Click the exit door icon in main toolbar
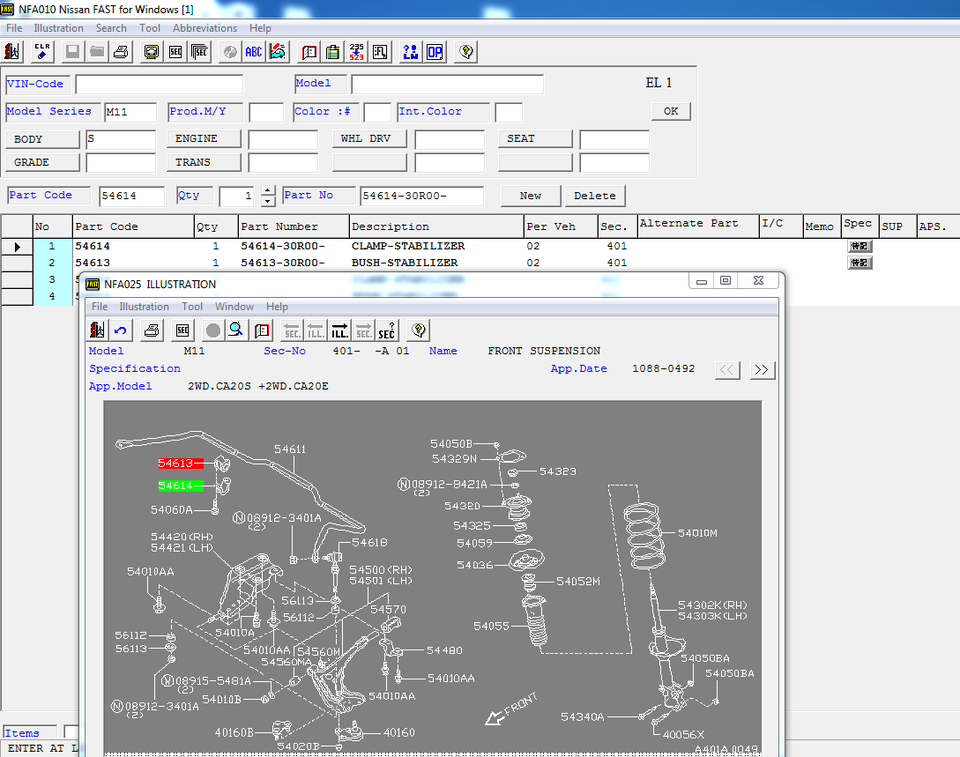This screenshot has height=757, width=960. [12, 52]
